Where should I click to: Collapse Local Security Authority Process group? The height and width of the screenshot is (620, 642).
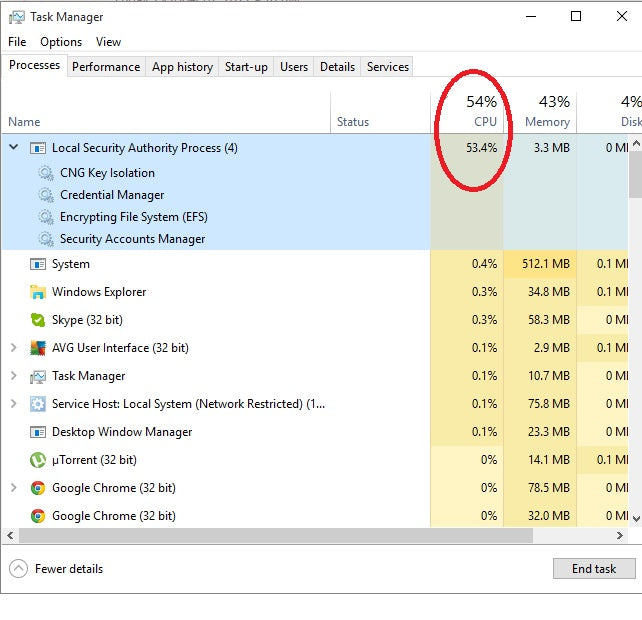(x=14, y=147)
